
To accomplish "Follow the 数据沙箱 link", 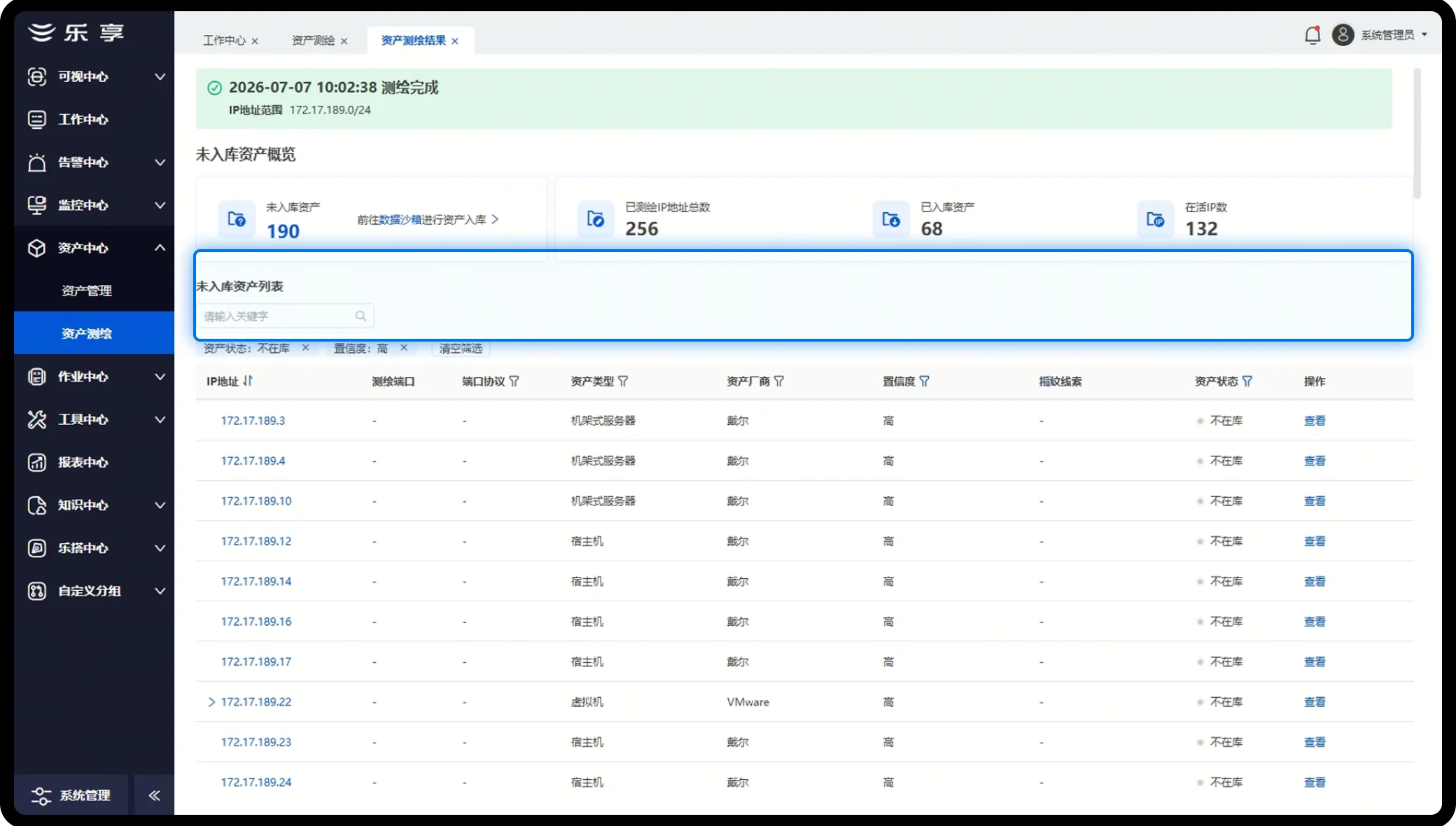I will click(400, 220).
